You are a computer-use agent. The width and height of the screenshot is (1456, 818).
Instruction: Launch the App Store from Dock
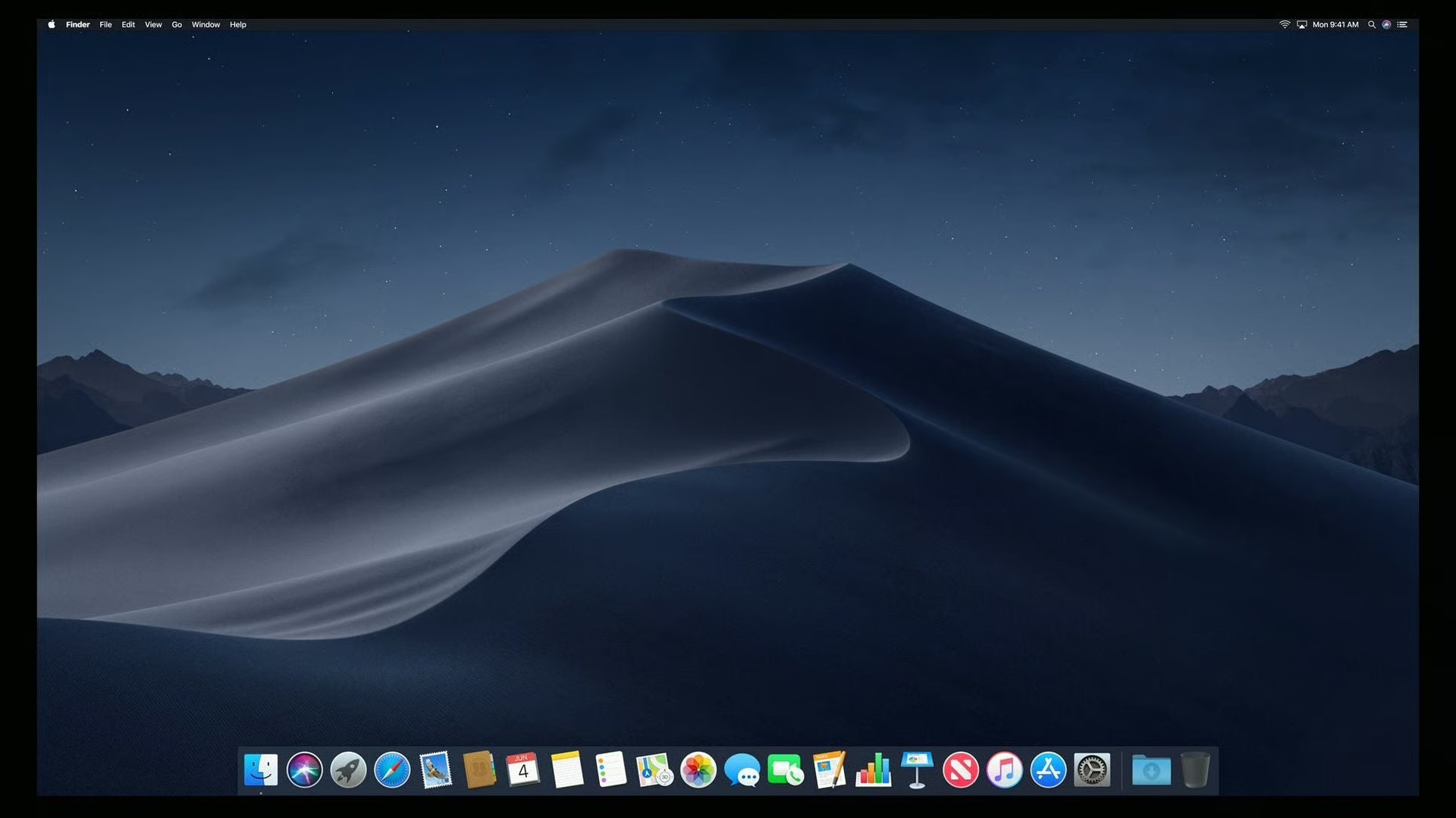coord(1049,770)
